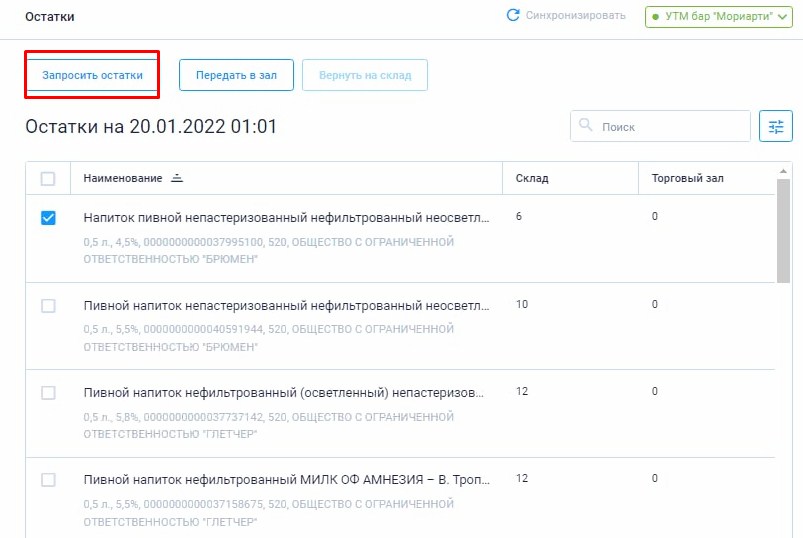
Task: Click the Запросить остатки button
Action: click(92, 75)
